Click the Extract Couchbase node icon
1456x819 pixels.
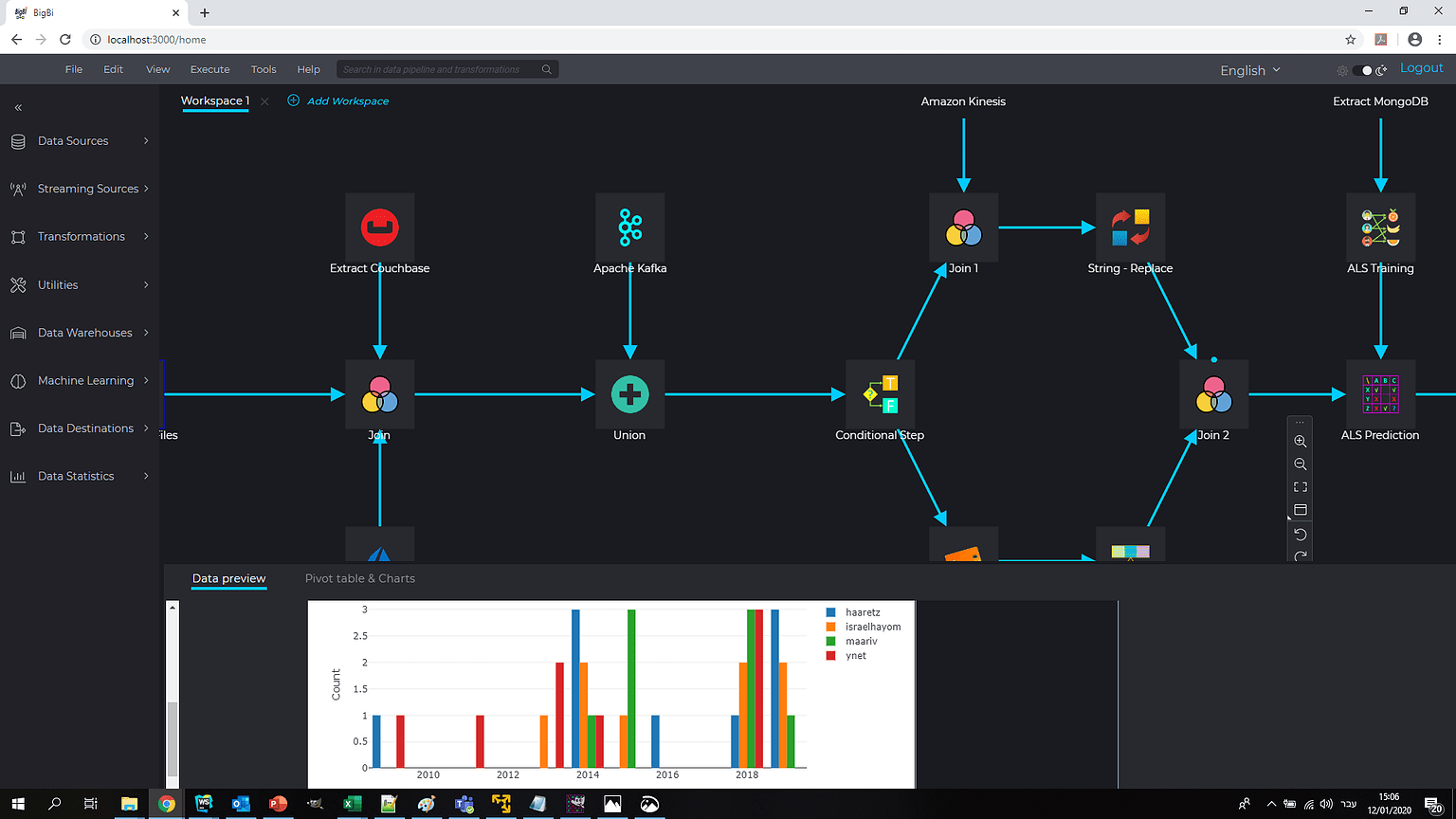(379, 227)
